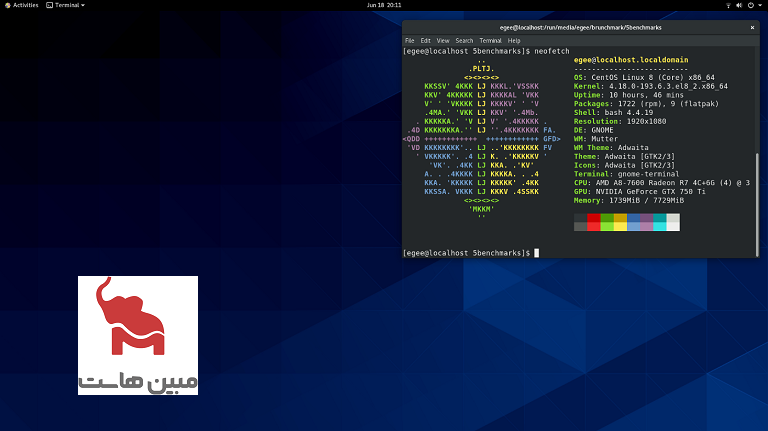
Task: Click the Memory: 1739MiB / 7729MiB line
Action: pyautogui.click(x=629, y=200)
